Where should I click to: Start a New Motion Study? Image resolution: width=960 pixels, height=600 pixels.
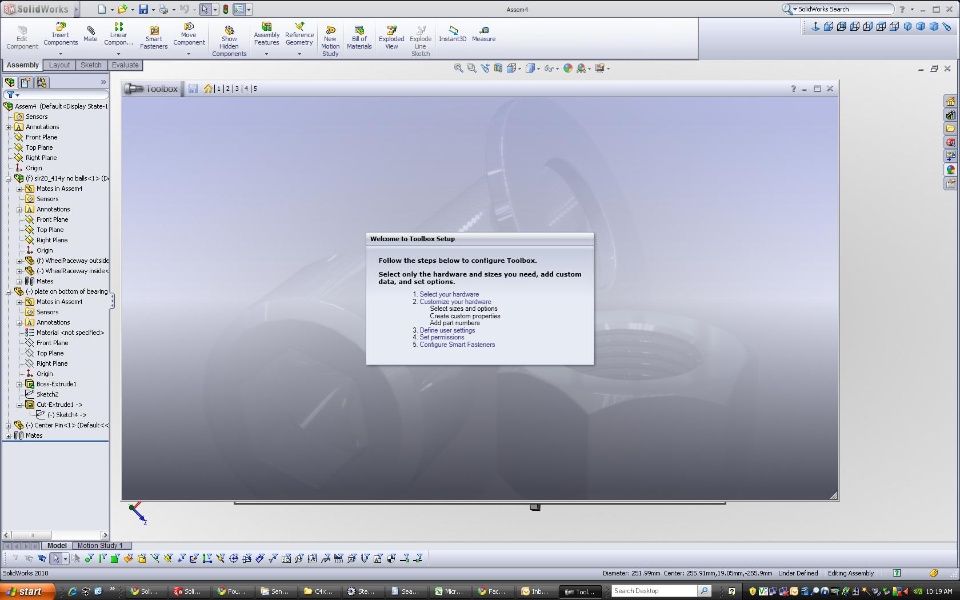pyautogui.click(x=330, y=41)
